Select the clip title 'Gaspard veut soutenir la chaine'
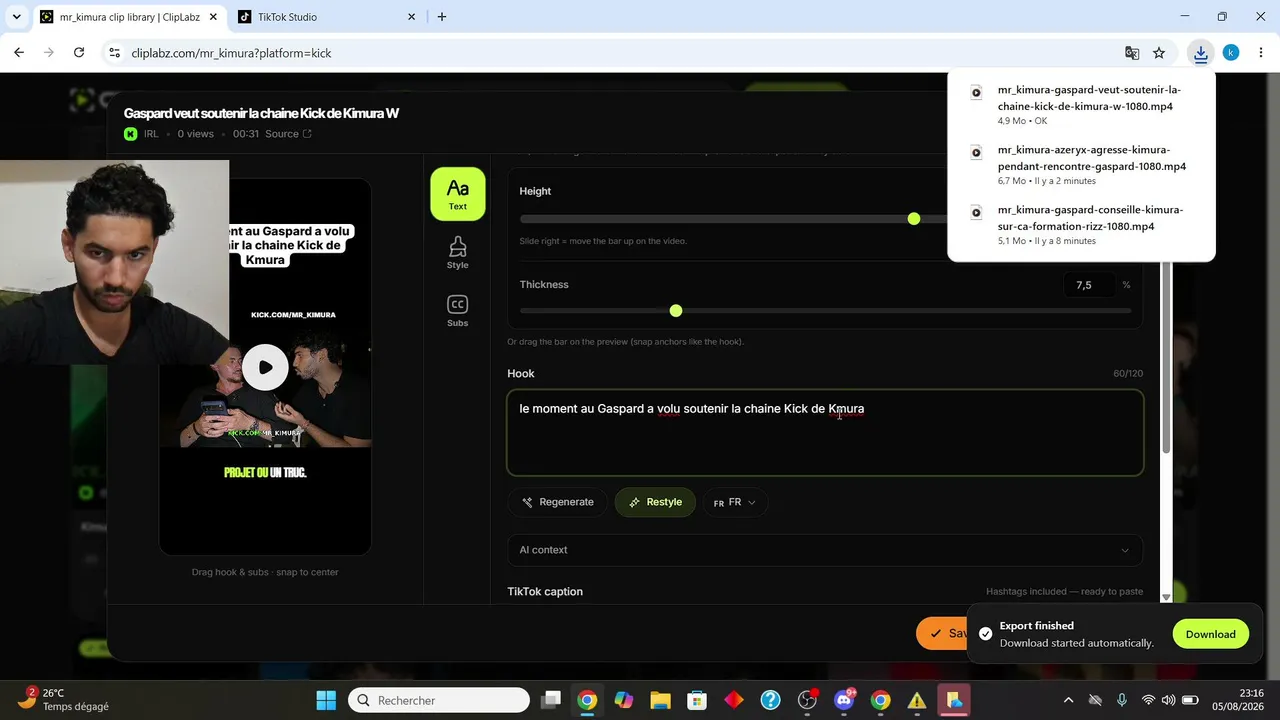 click(261, 113)
